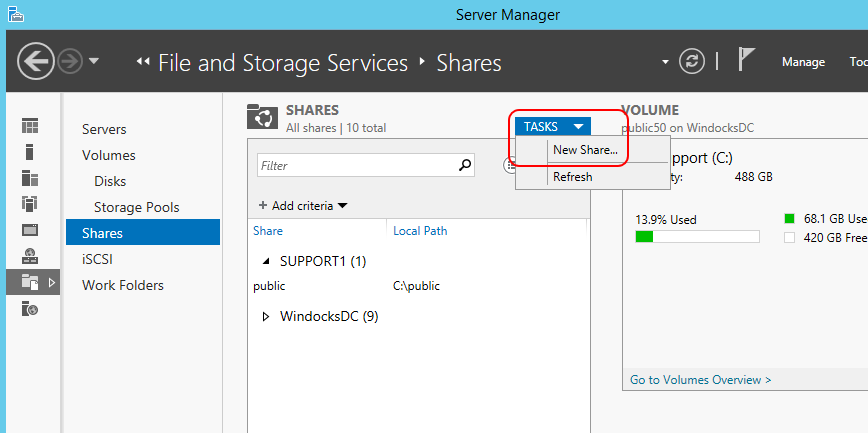Click the Filter text box
This screenshot has width=868, height=433.
[355, 166]
